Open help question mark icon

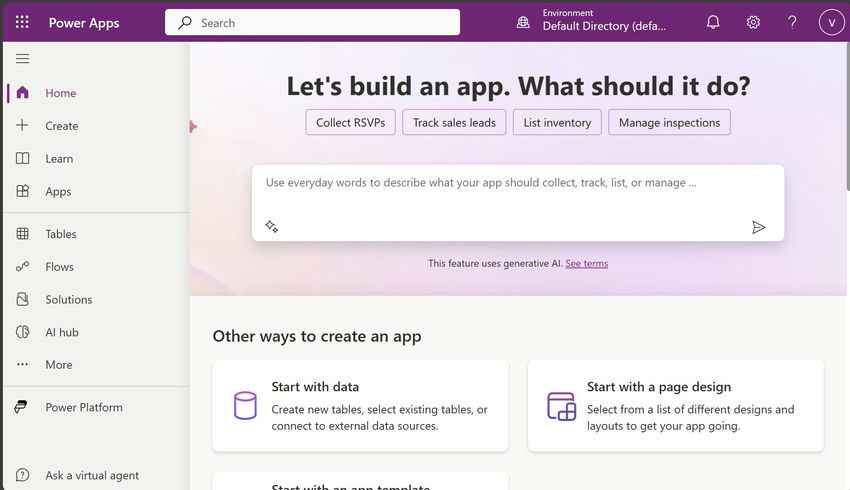coord(792,22)
